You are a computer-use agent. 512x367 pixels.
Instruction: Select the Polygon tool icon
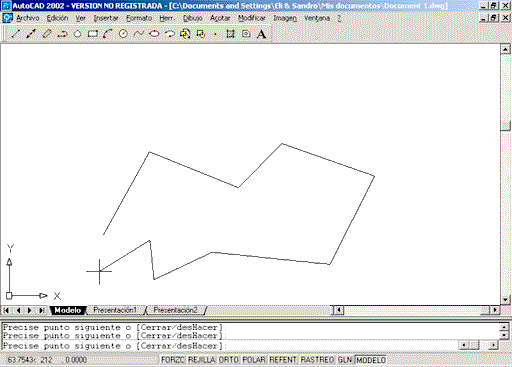77,34
